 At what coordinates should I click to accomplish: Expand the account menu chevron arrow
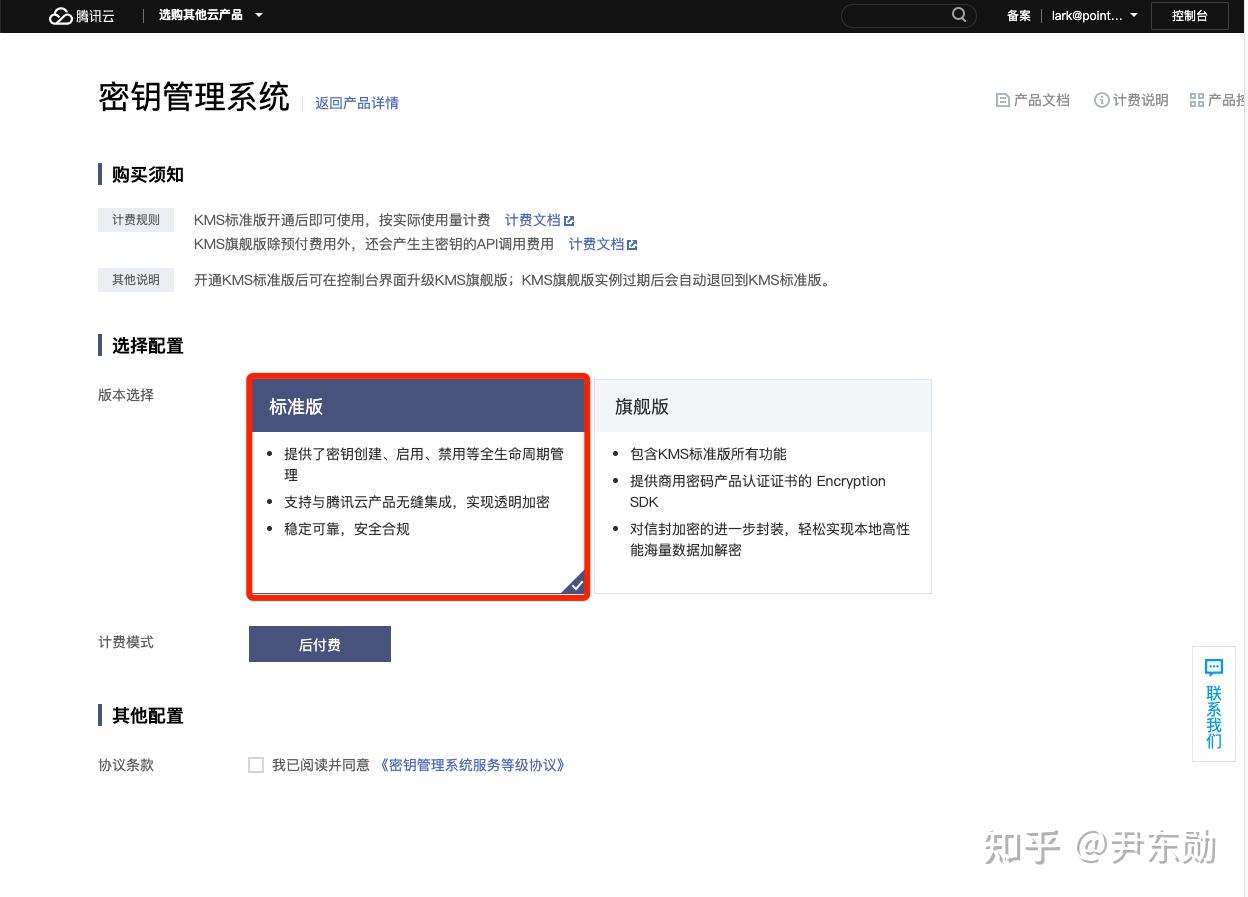tap(1132, 16)
